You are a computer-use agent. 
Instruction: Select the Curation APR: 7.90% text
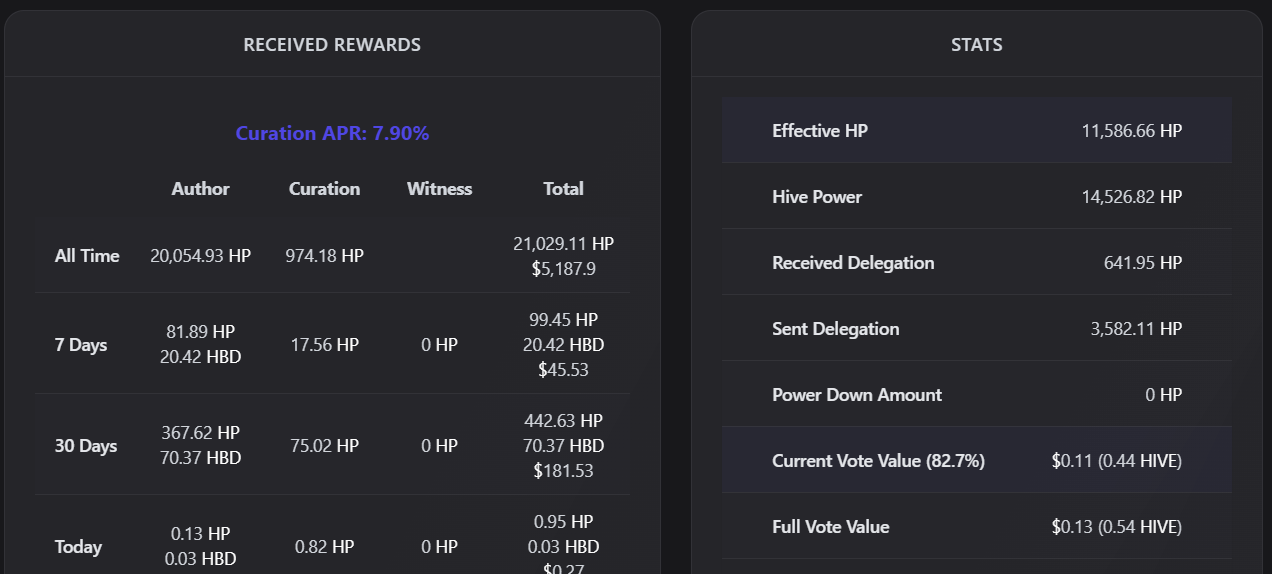(x=332, y=133)
